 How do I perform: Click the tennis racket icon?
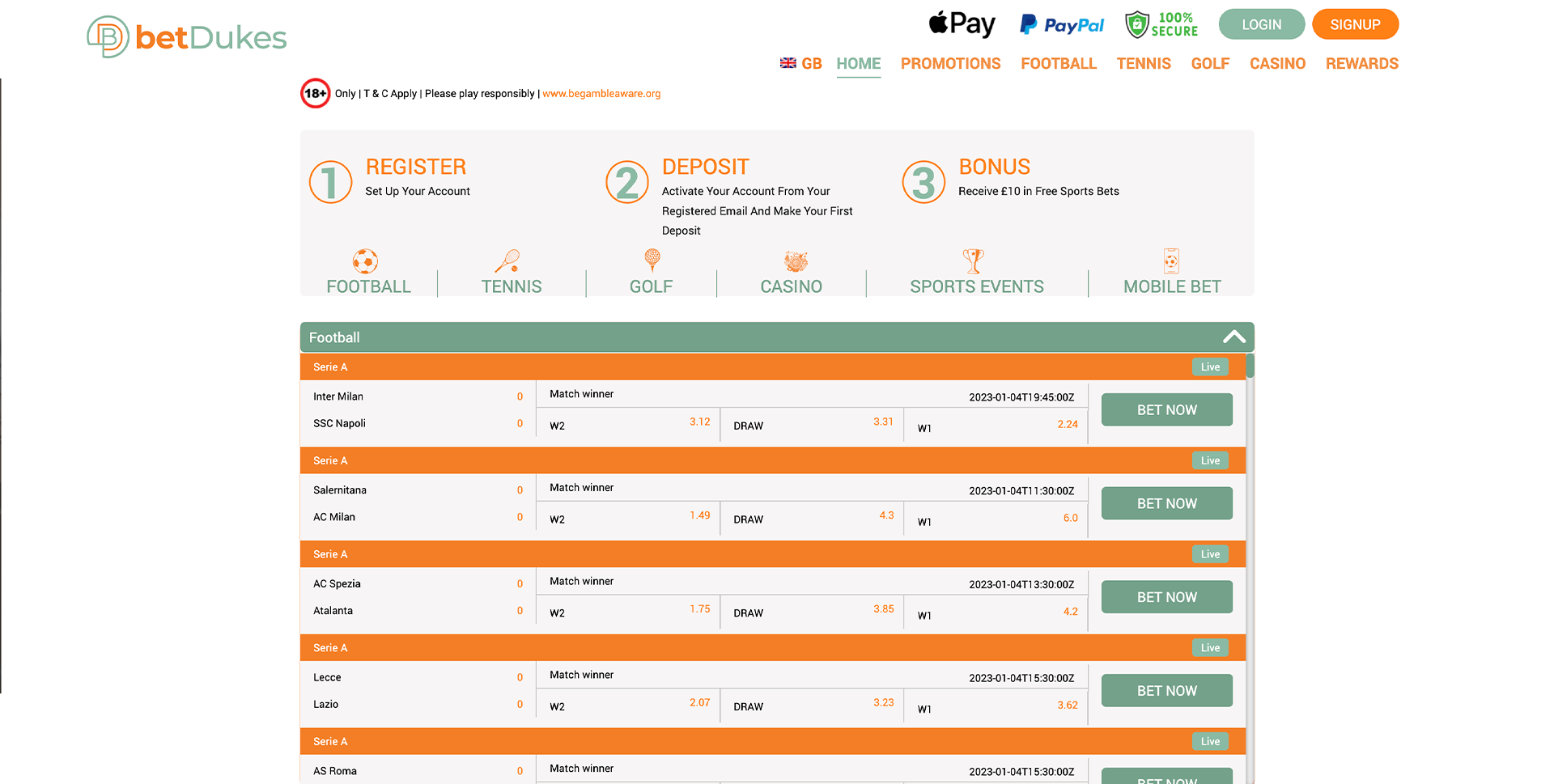507,261
